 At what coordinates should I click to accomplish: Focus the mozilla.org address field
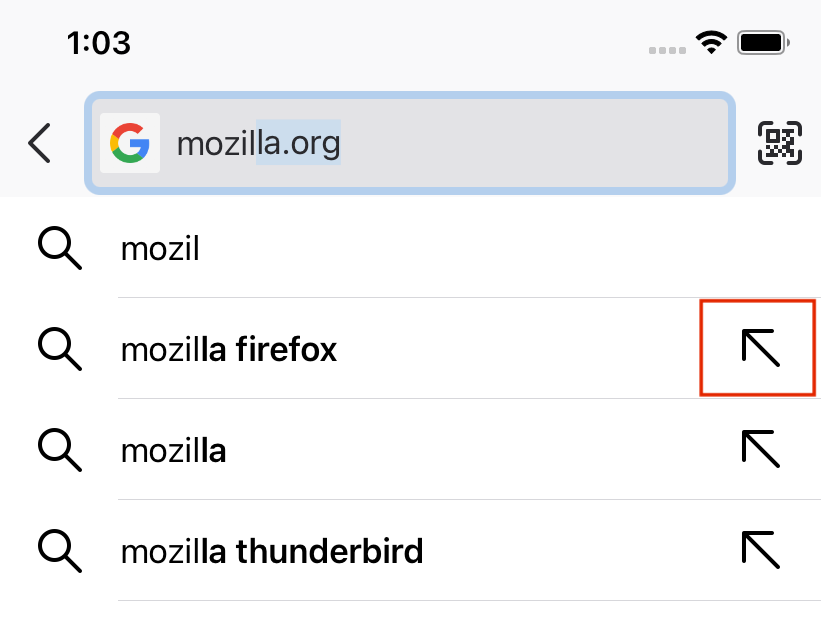[410, 143]
